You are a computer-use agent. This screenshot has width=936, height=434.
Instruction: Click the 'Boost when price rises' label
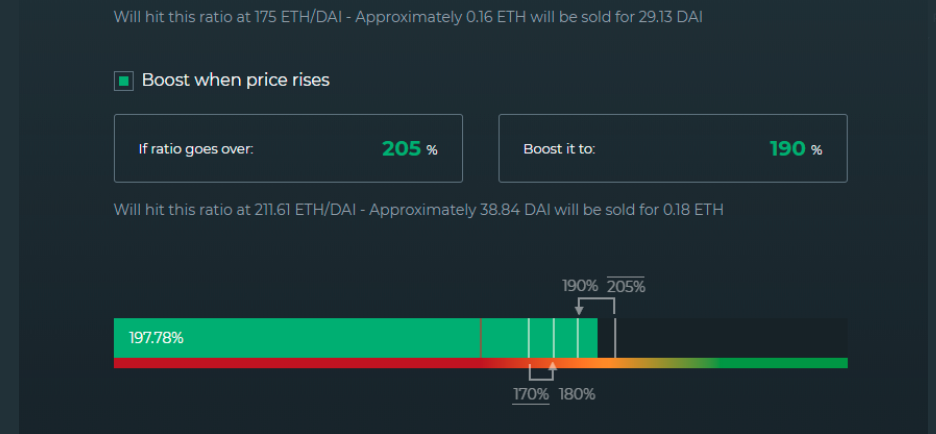click(236, 80)
